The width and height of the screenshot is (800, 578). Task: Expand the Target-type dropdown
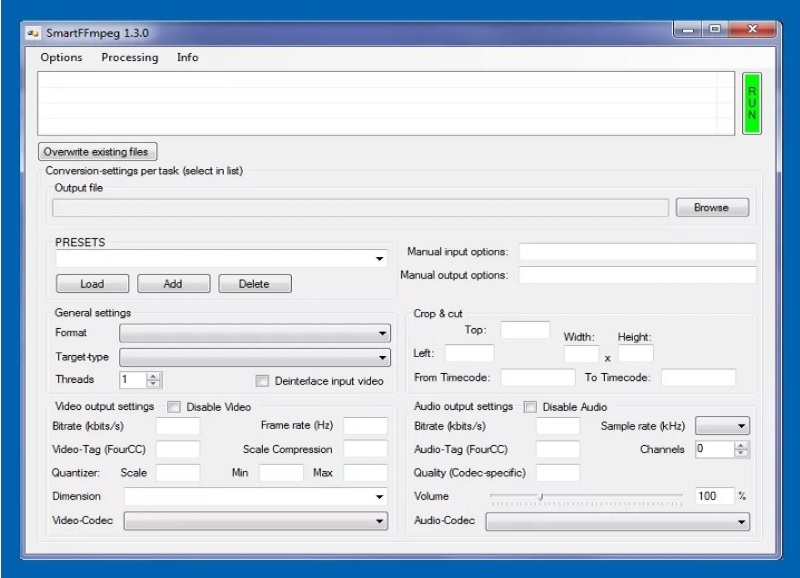(381, 356)
